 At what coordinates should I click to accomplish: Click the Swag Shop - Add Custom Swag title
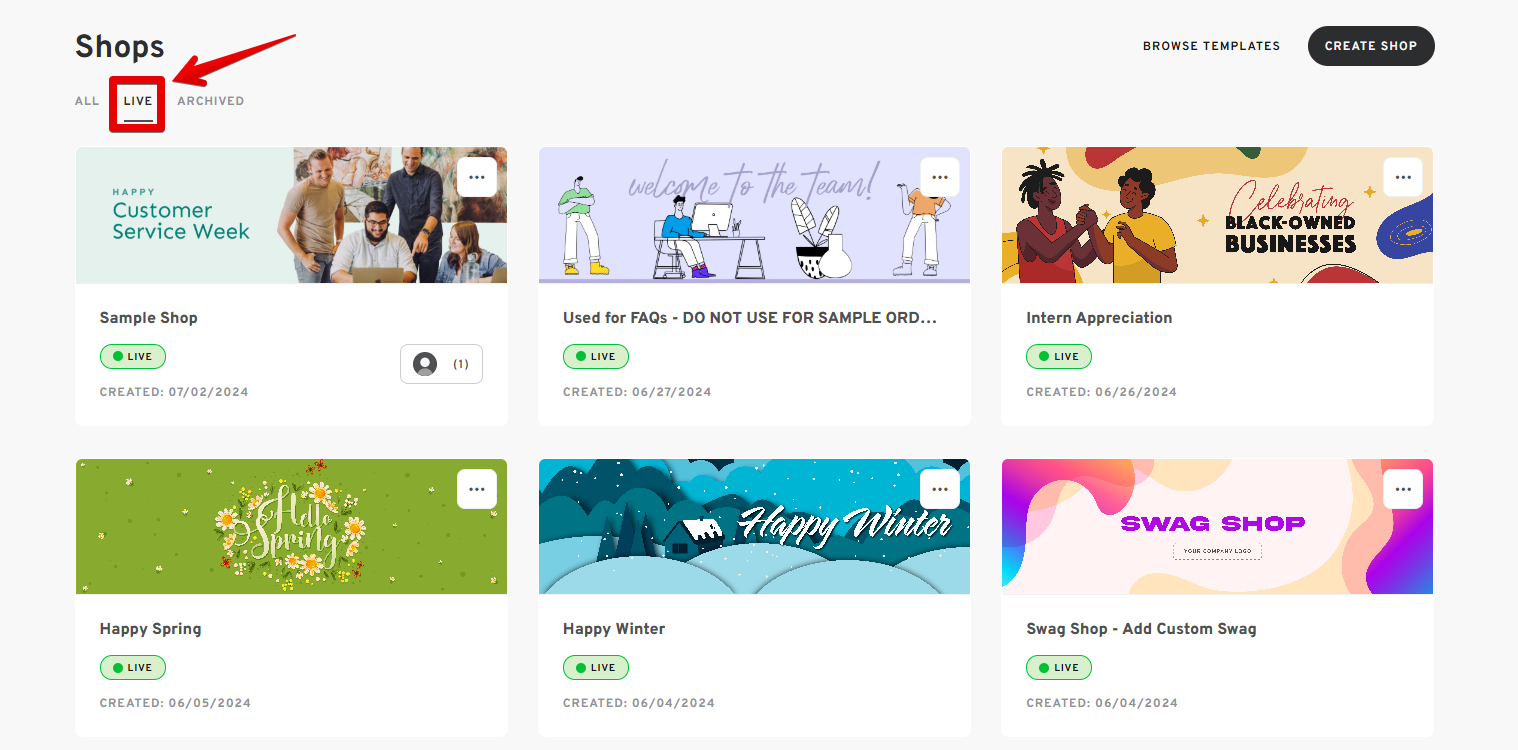click(x=1141, y=629)
